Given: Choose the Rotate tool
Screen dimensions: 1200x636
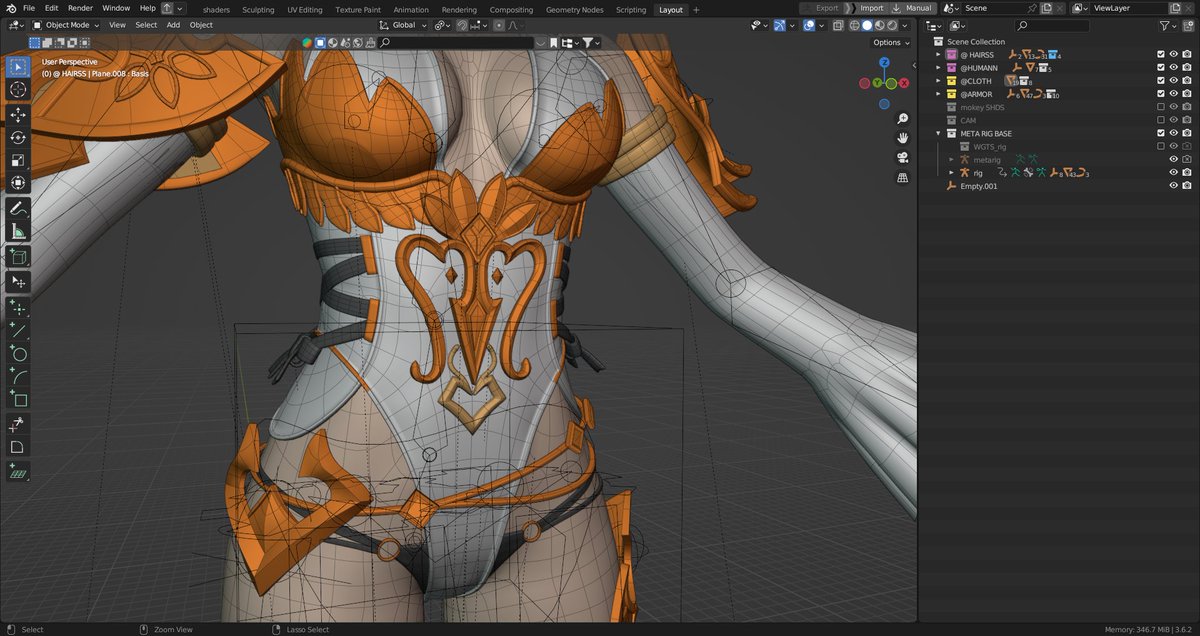Looking at the screenshot, I should coord(18,138).
